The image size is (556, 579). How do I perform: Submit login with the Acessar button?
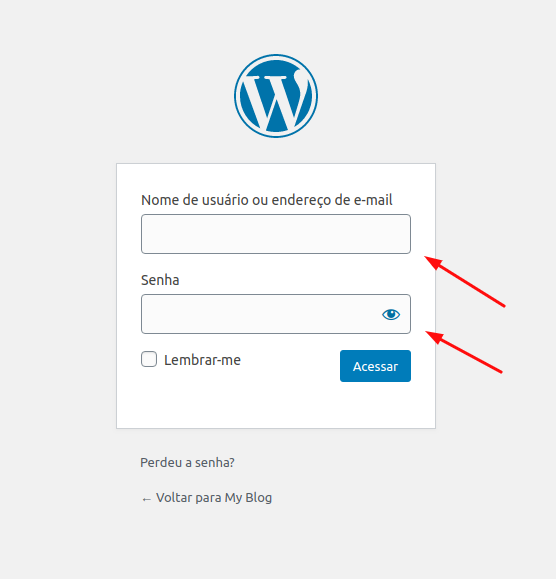coord(375,366)
